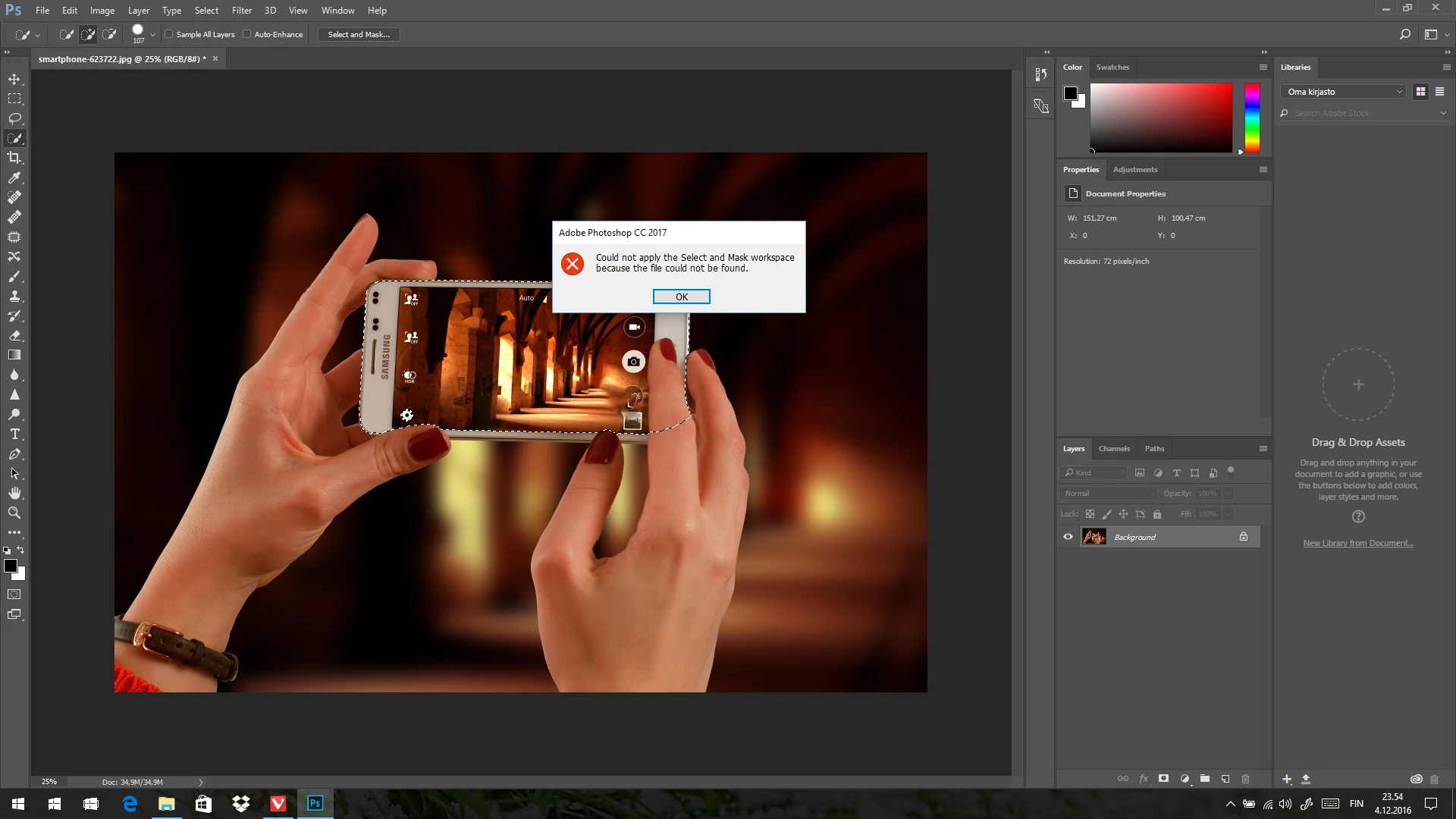The image size is (1456, 819).
Task: Click New Library from Document link
Action: [1357, 543]
